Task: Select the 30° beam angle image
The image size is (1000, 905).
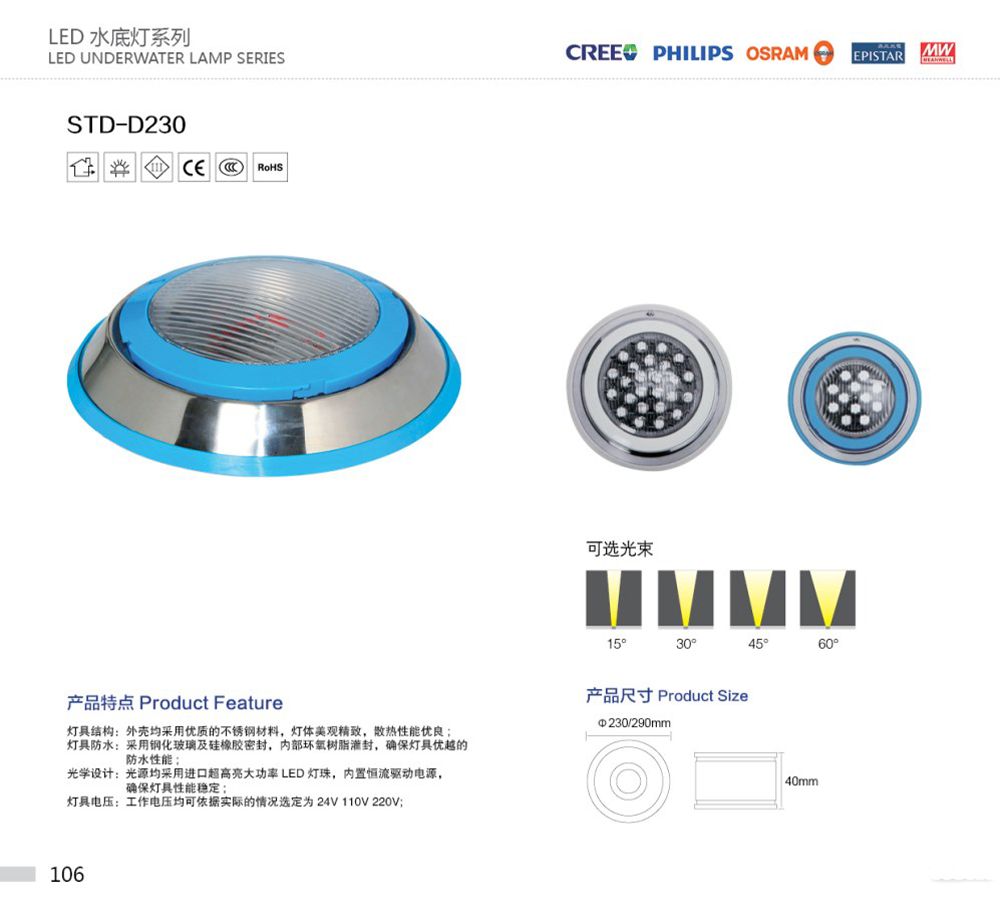Action: point(686,599)
